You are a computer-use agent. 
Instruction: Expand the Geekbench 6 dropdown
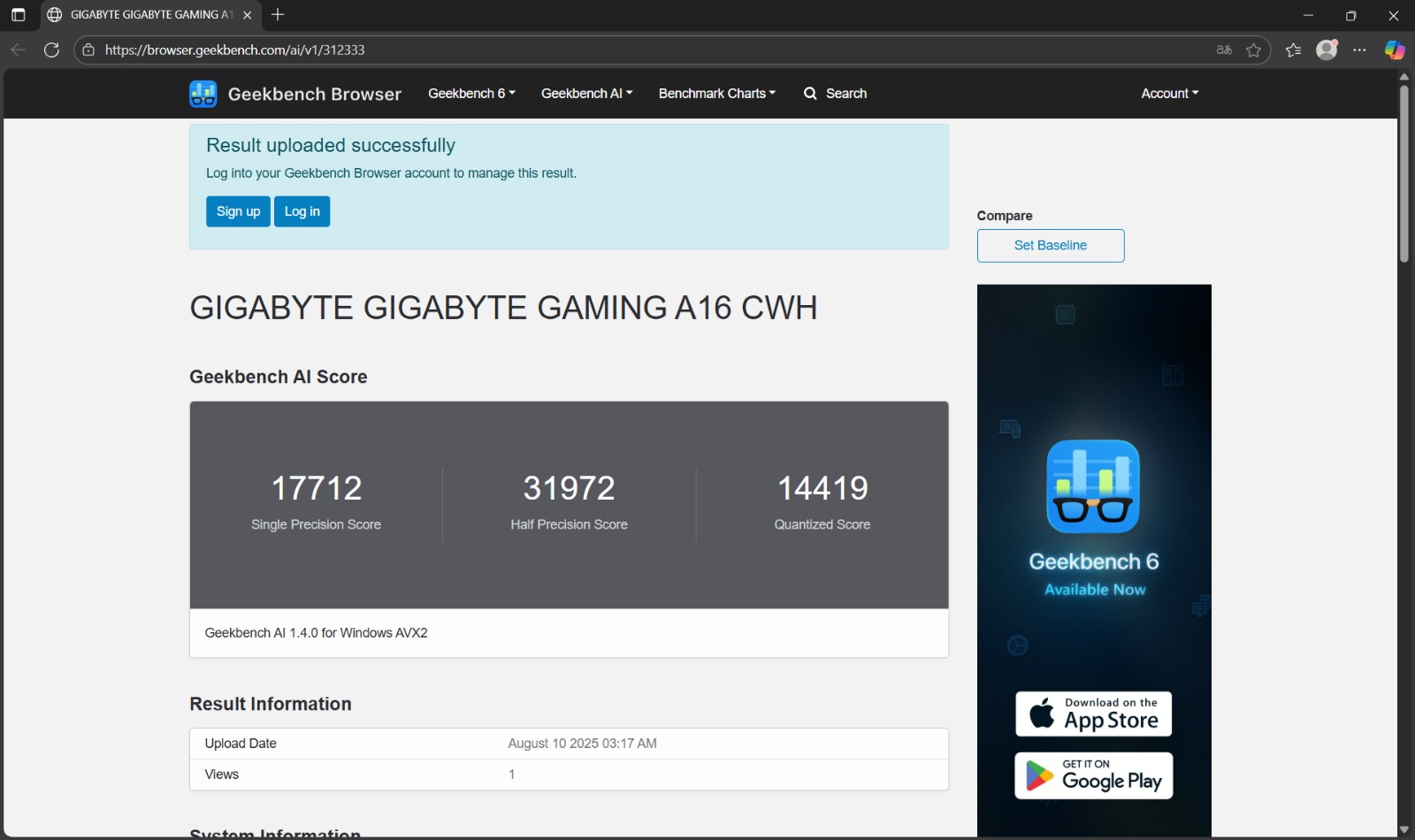coord(471,93)
